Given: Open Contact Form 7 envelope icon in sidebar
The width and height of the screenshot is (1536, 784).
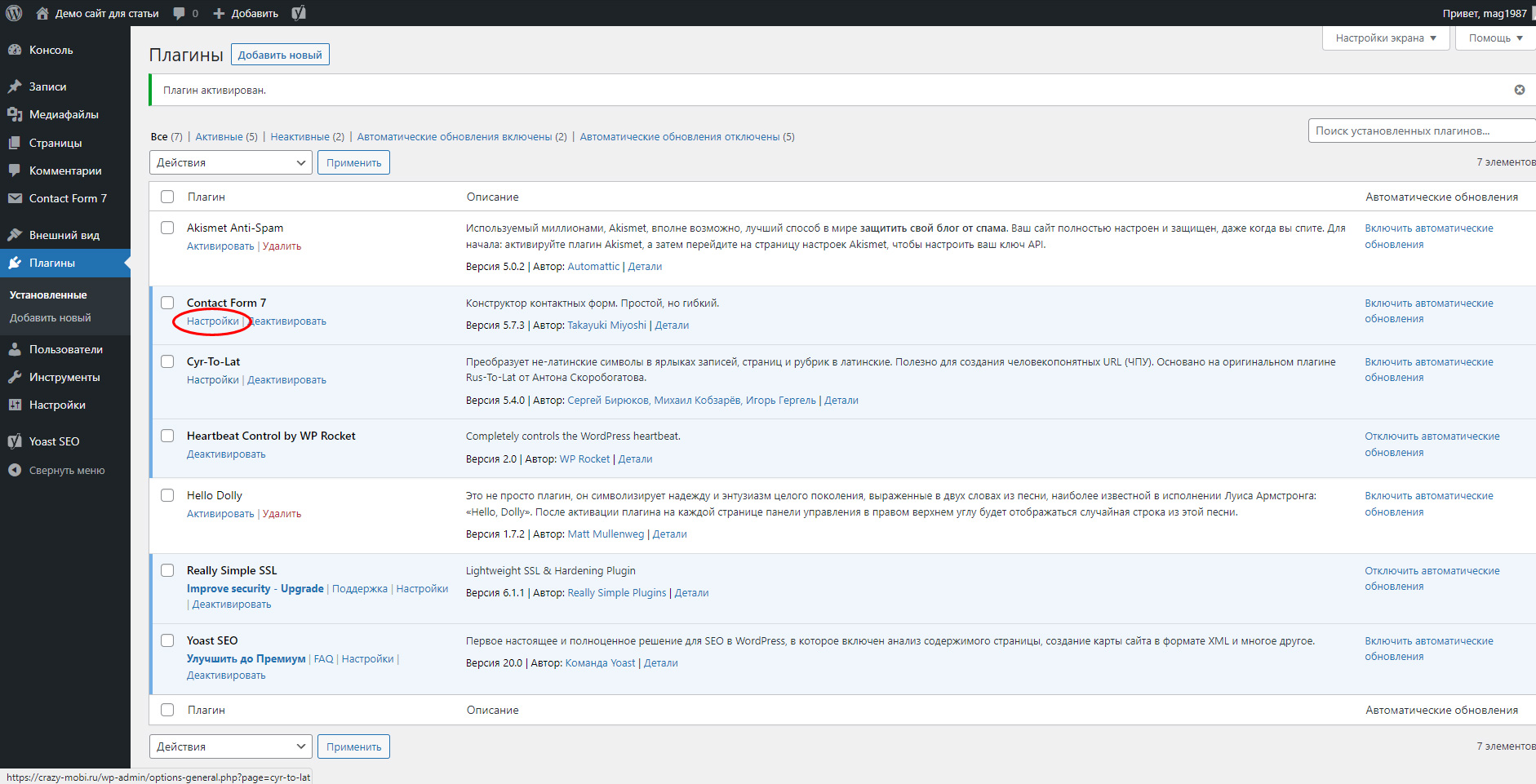Looking at the screenshot, I should [15, 198].
